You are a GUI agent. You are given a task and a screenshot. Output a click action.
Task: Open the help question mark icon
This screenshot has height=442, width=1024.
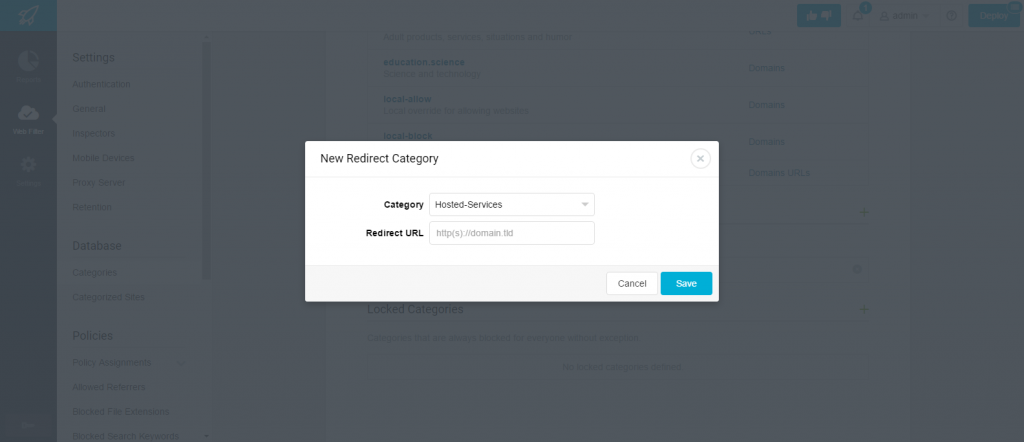[x=952, y=16]
